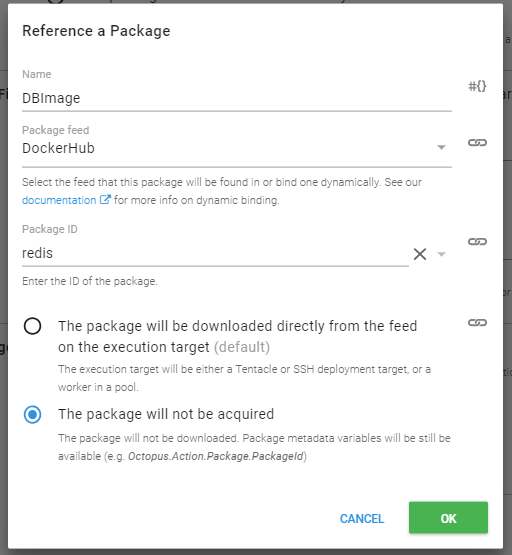
Task: Click the 'on the execution target (default)' label text
Action: click(164, 347)
